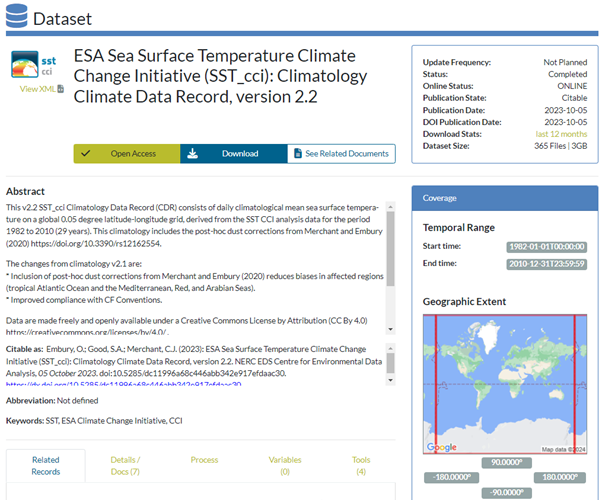Click the XML document icon
The image size is (602, 500).
click(61, 90)
